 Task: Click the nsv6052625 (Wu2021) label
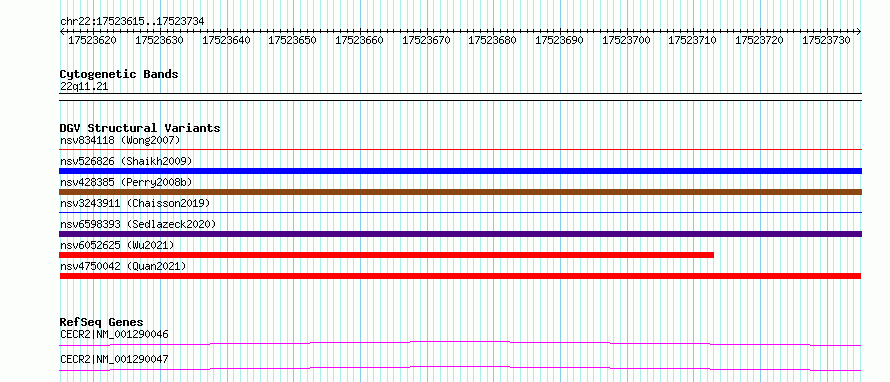(117, 245)
